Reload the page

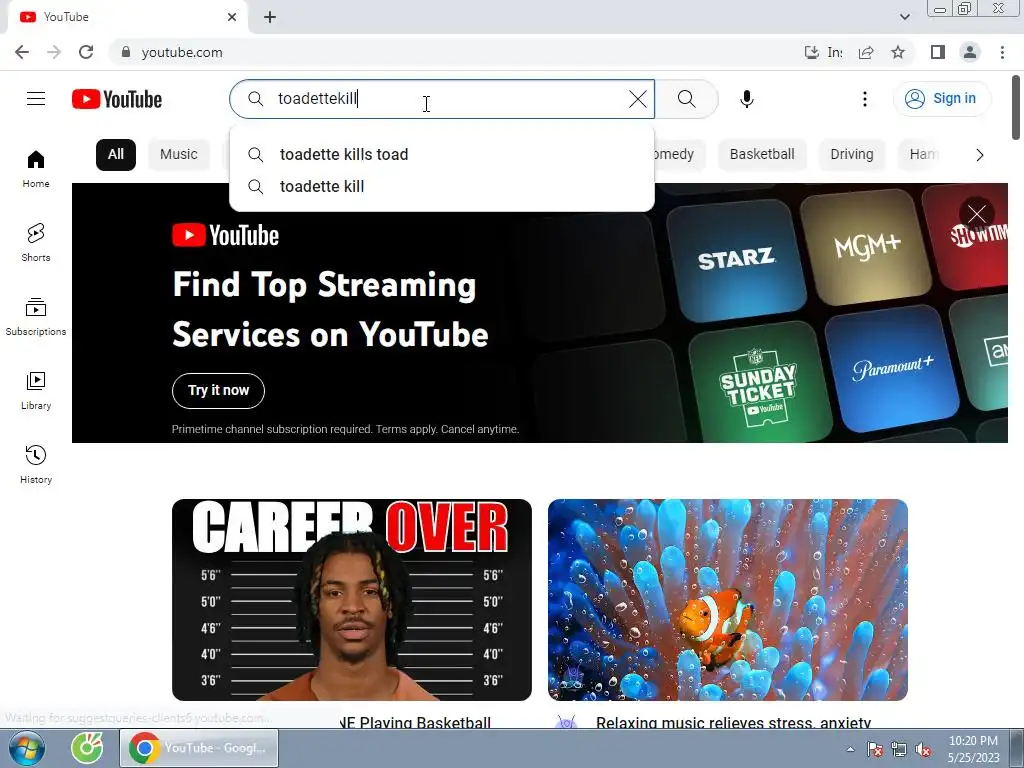pos(86,52)
